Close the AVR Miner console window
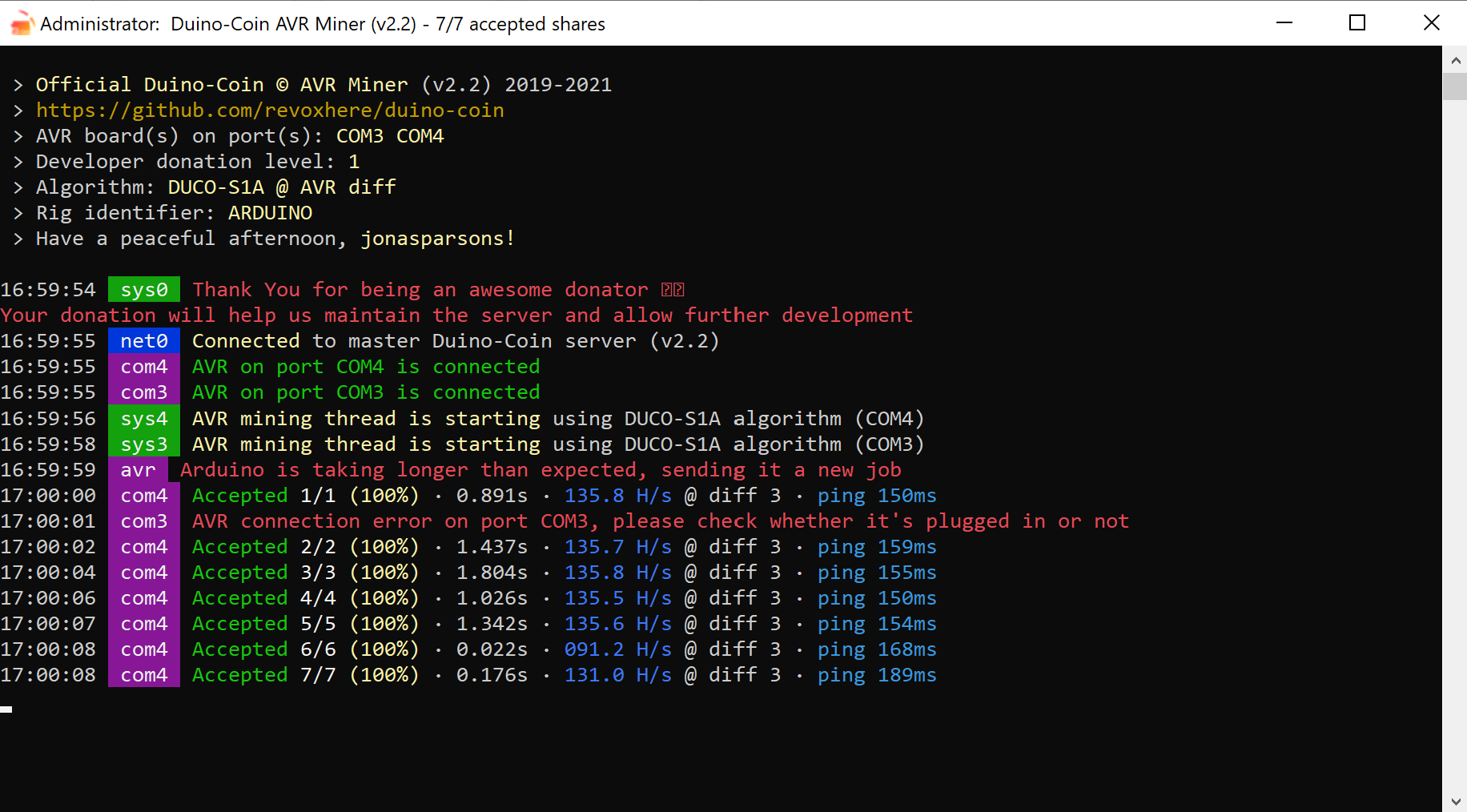The image size is (1467, 812). 1431,22
